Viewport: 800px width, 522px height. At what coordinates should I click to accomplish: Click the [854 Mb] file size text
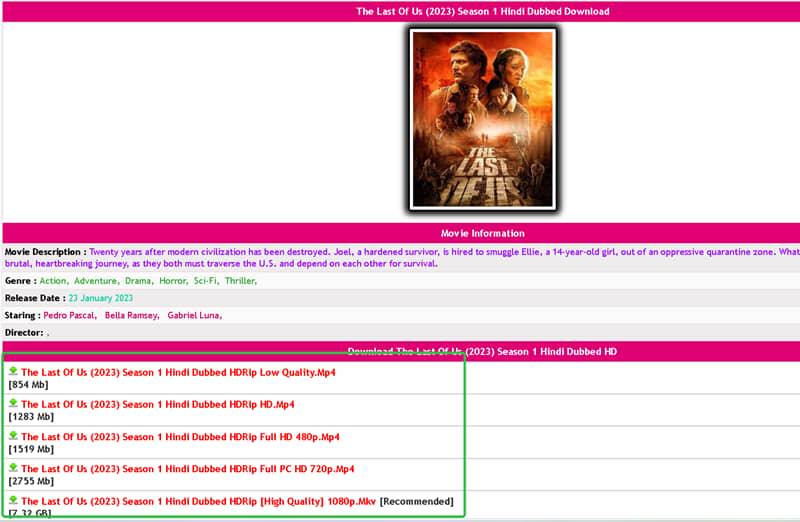(x=29, y=385)
